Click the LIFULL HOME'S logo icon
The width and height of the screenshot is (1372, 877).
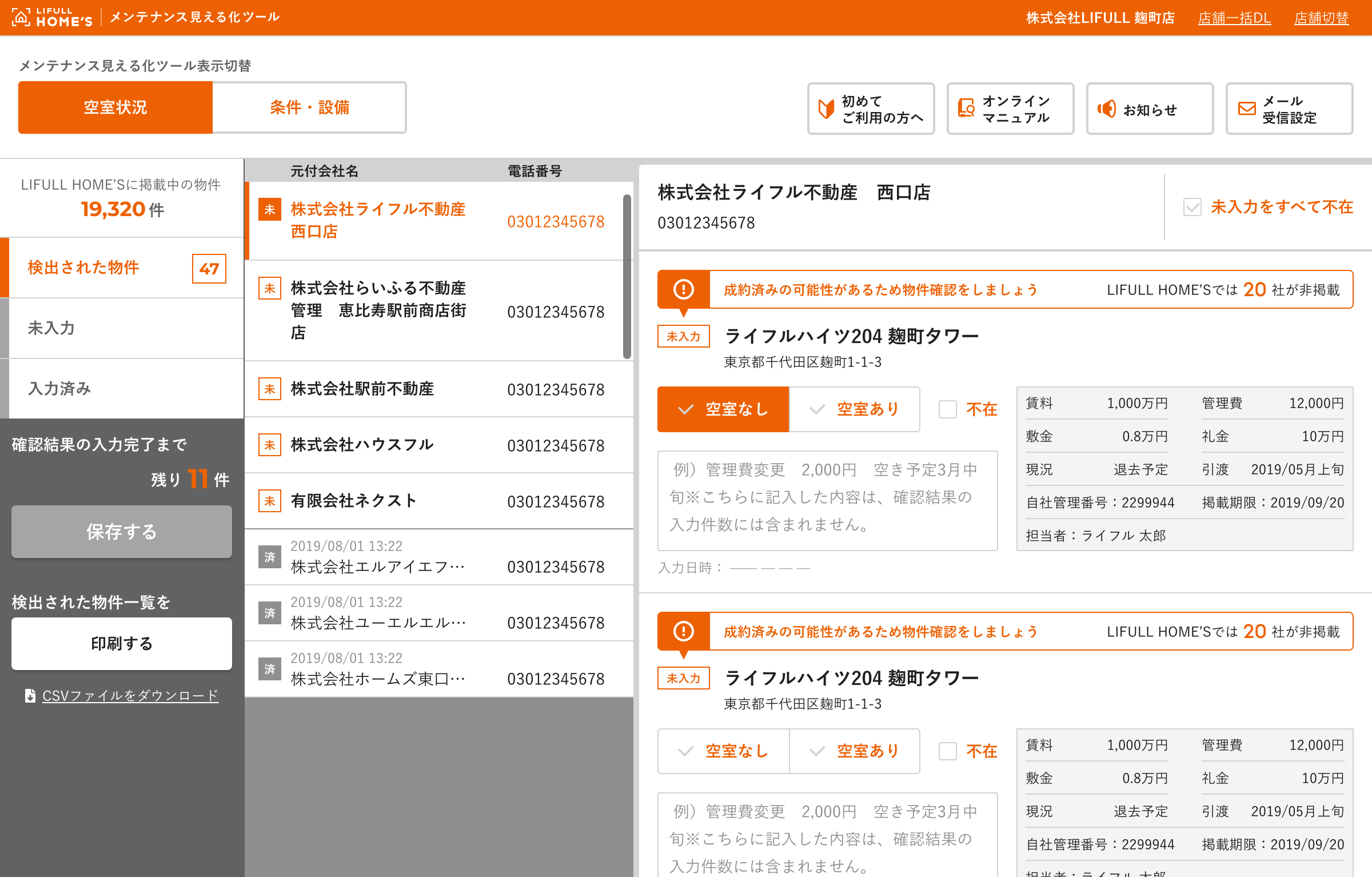(22, 17)
